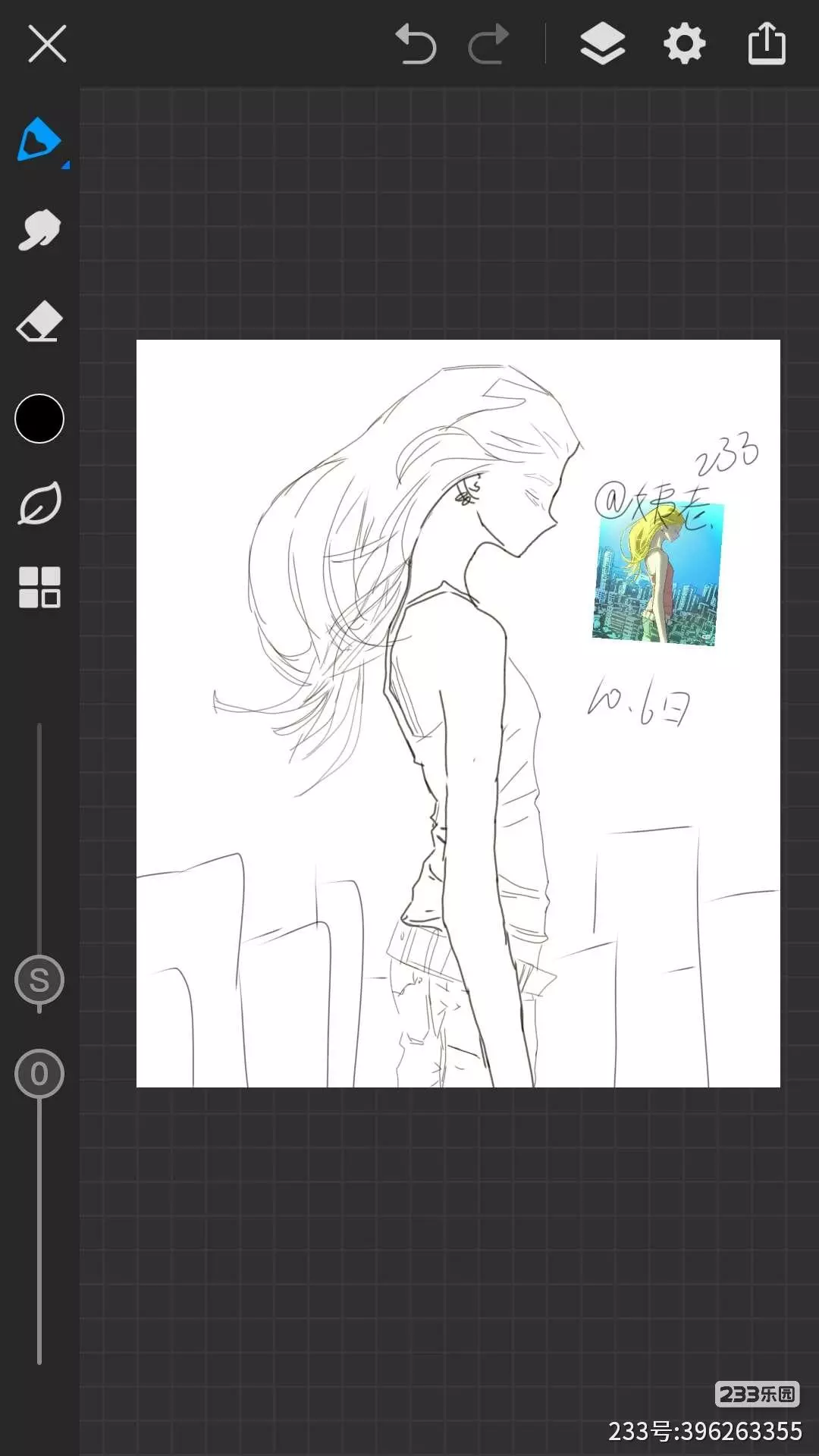Tap the 233号:396263355 ID text
The image size is (819, 1456).
click(x=704, y=1431)
